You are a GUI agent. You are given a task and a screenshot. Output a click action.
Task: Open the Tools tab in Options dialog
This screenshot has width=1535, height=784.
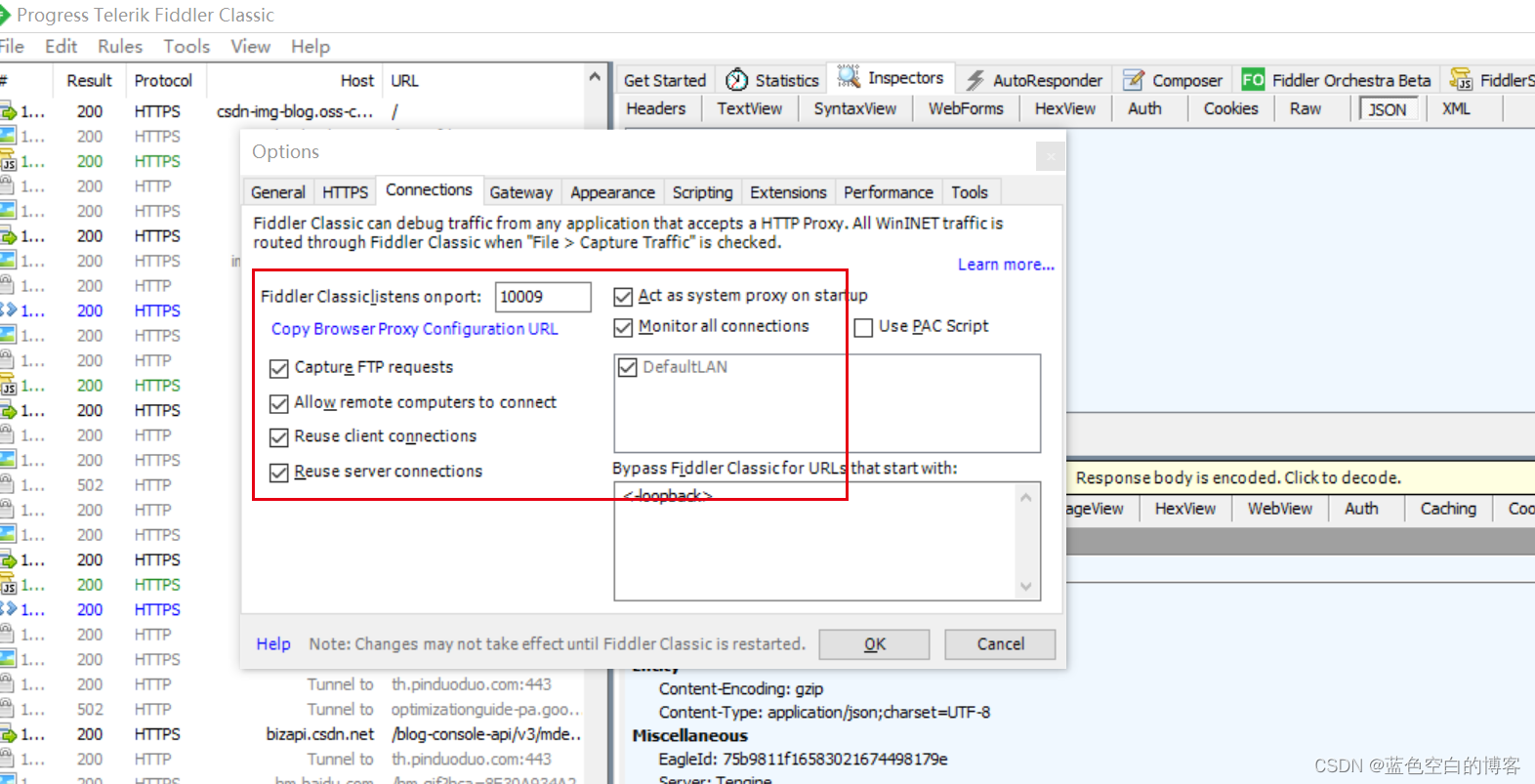[970, 192]
